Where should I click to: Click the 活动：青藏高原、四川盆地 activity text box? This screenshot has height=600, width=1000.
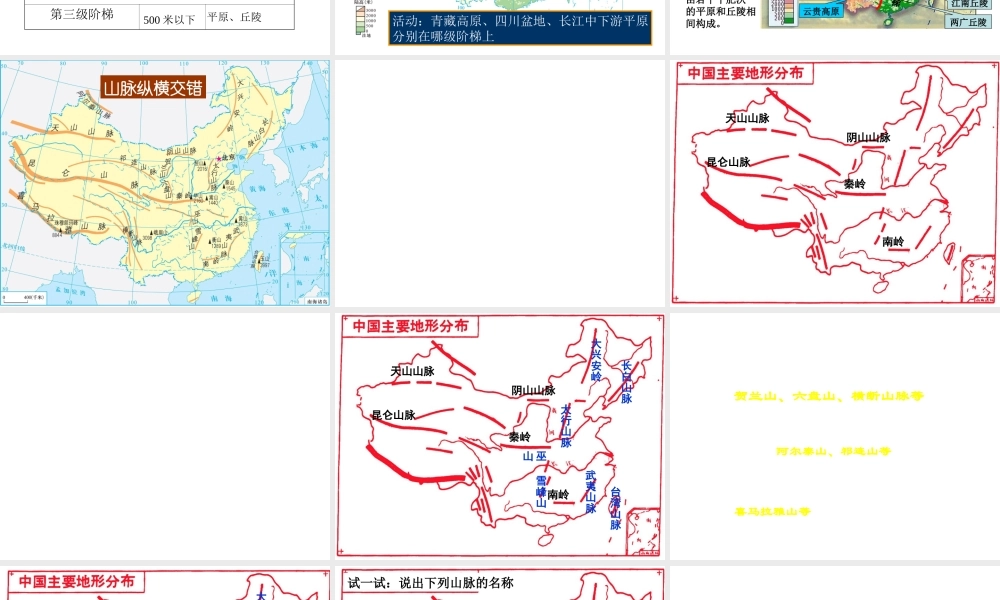tap(520, 29)
